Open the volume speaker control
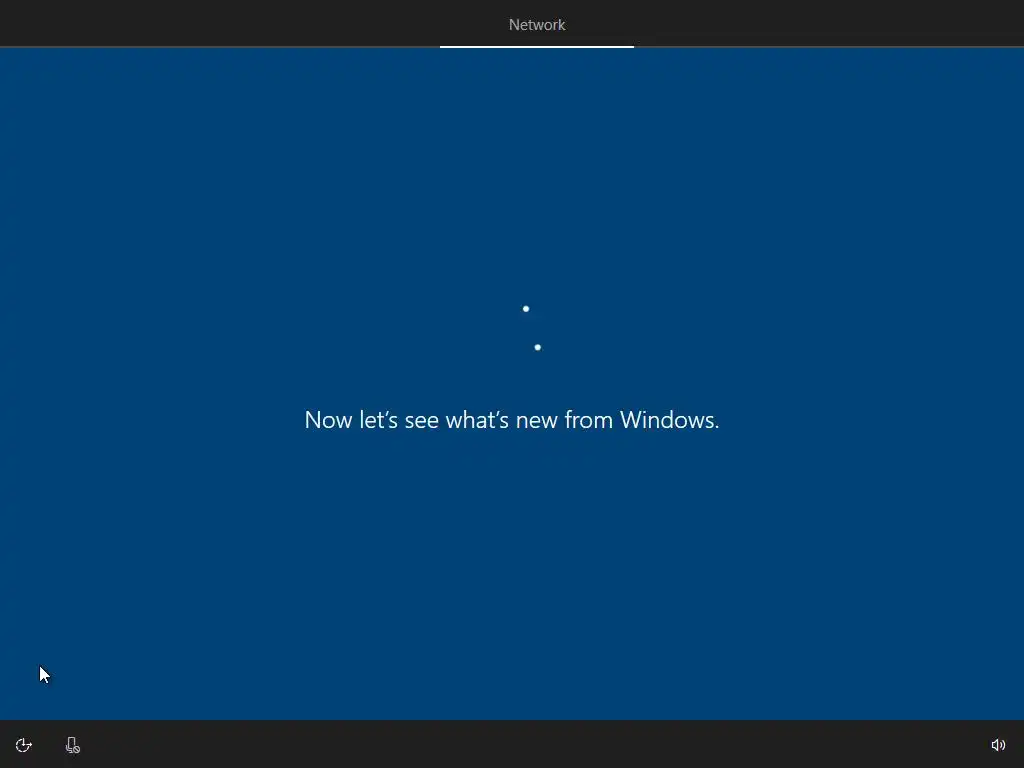 click(998, 745)
